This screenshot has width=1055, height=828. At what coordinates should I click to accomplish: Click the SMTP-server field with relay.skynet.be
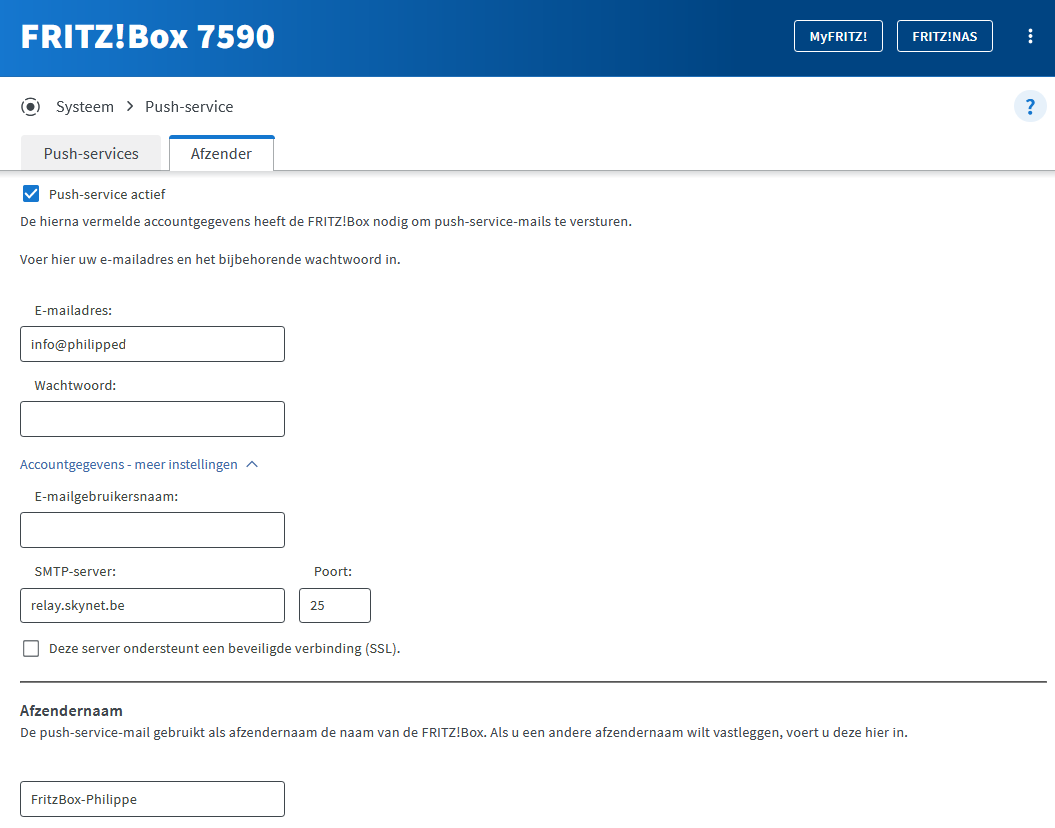[x=152, y=606]
